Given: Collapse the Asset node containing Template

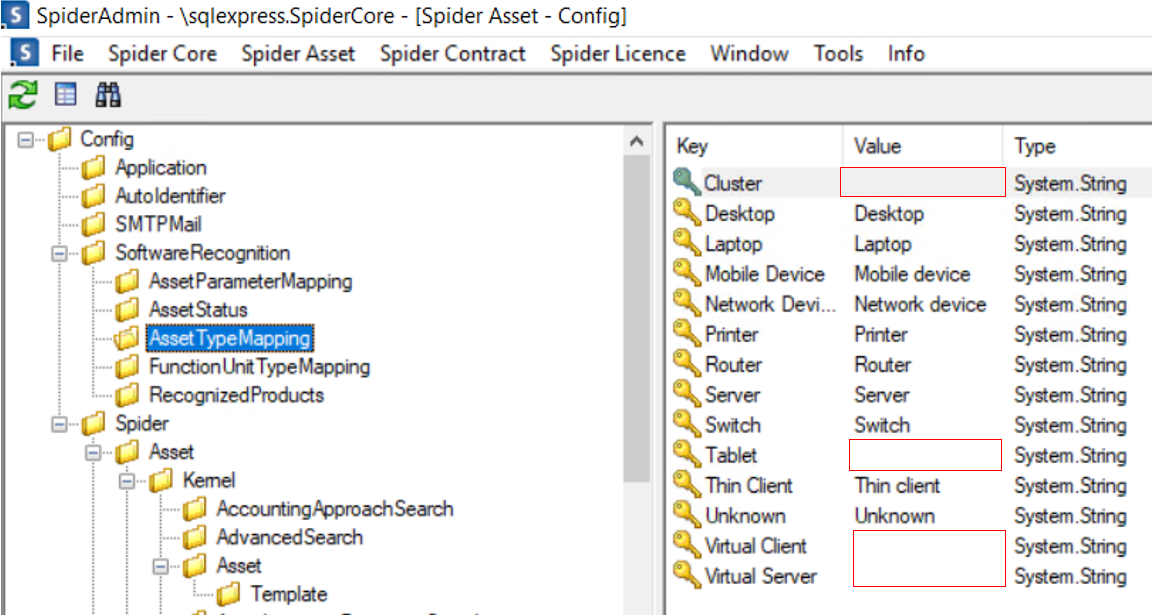Looking at the screenshot, I should tap(162, 566).
